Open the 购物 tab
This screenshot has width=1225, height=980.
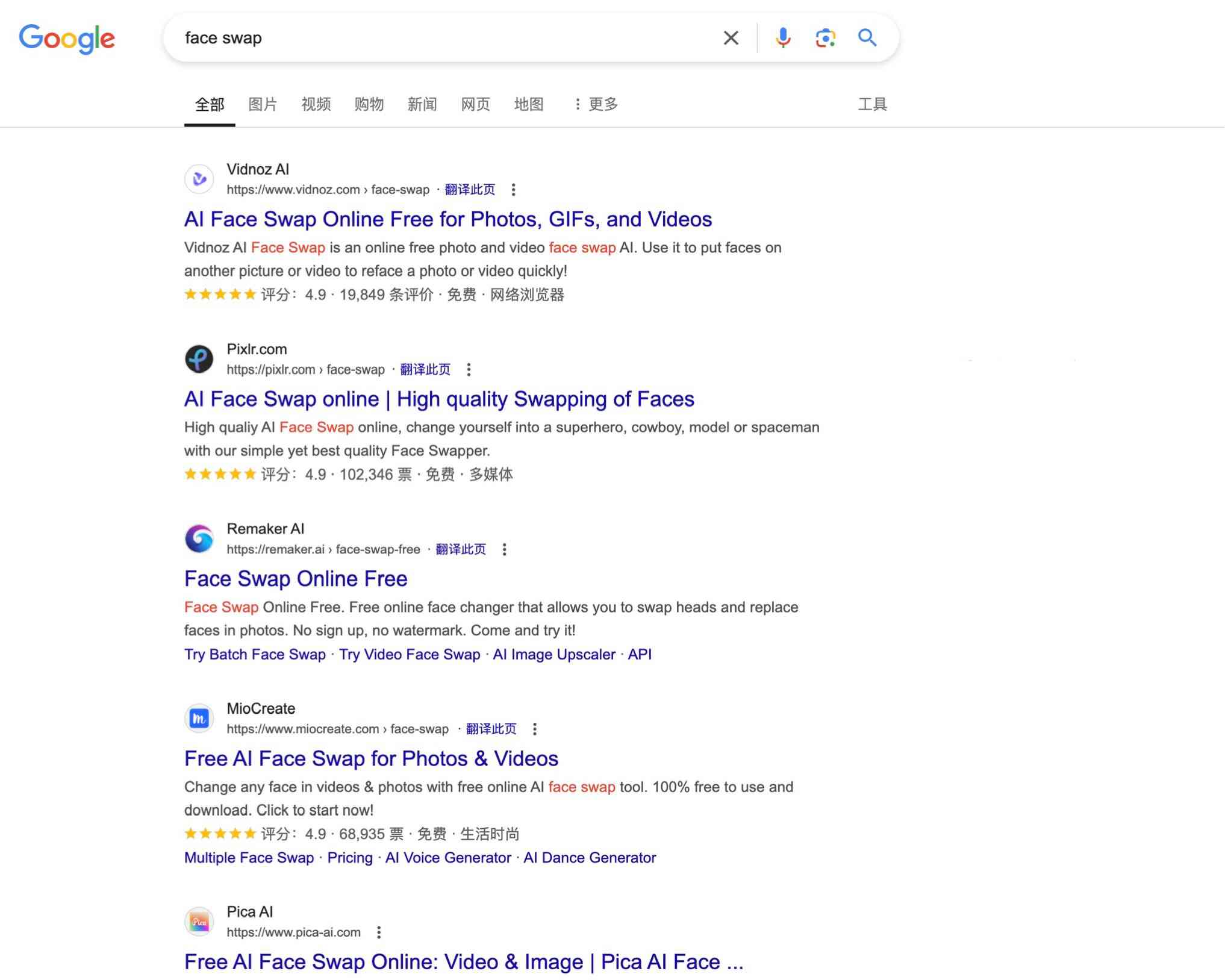coord(369,104)
